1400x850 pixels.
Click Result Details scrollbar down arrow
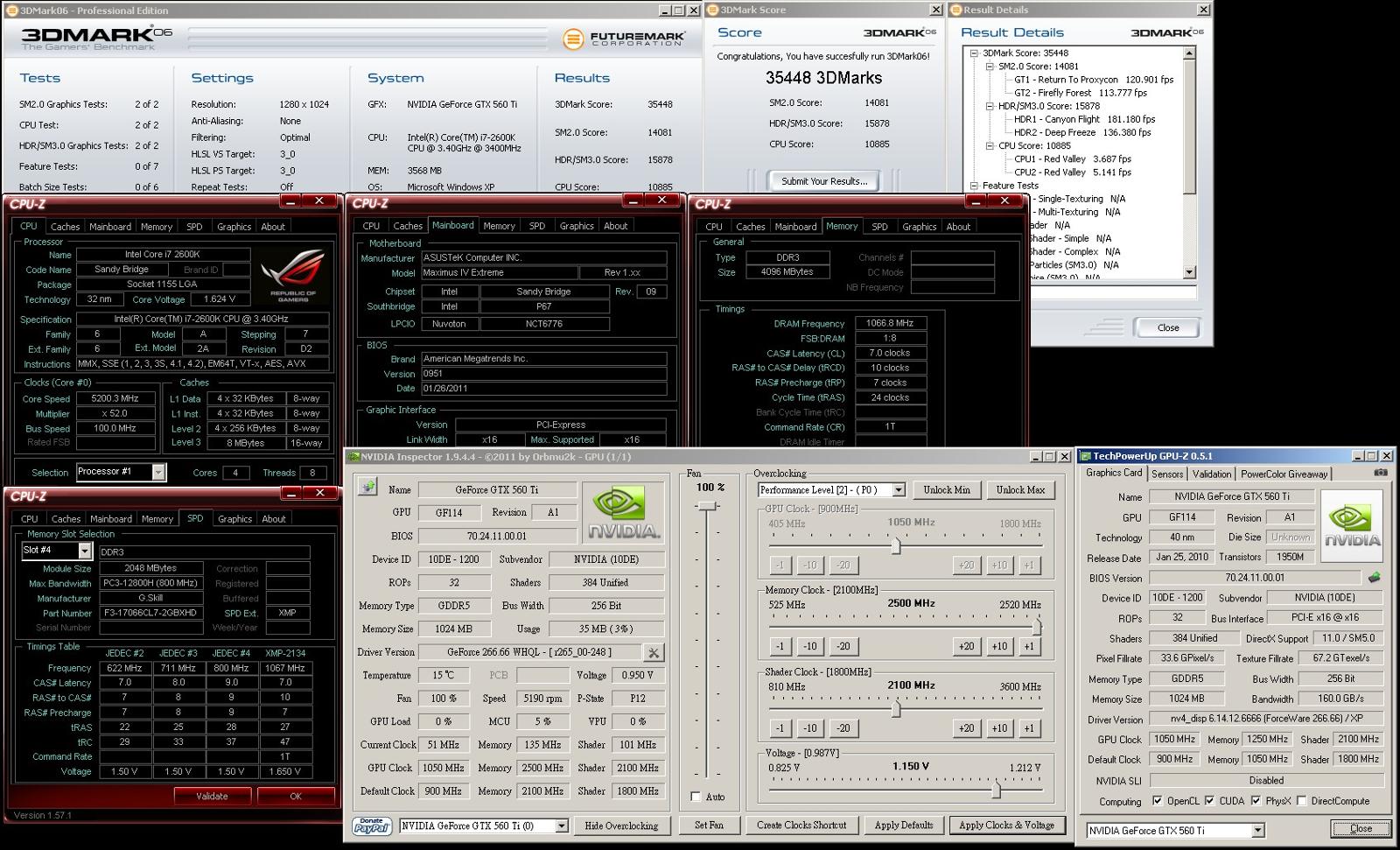tap(1189, 272)
